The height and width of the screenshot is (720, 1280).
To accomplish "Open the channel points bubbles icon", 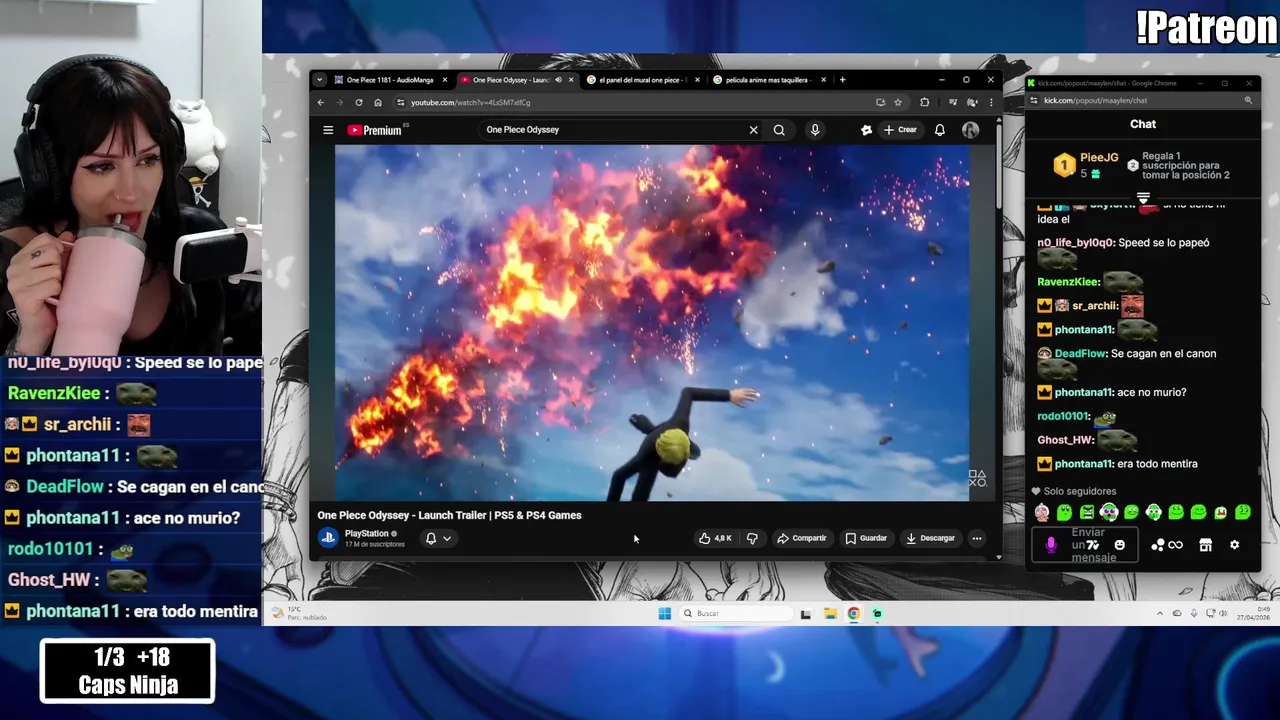I will click(x=1157, y=545).
